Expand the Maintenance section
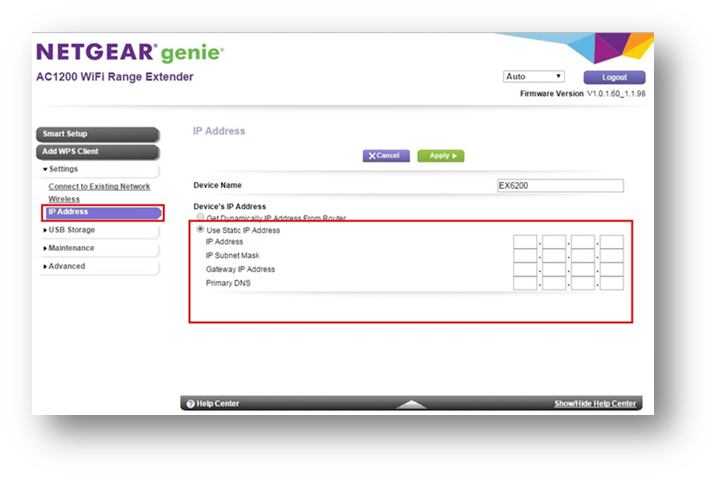This screenshot has width=719, height=480. [100, 248]
